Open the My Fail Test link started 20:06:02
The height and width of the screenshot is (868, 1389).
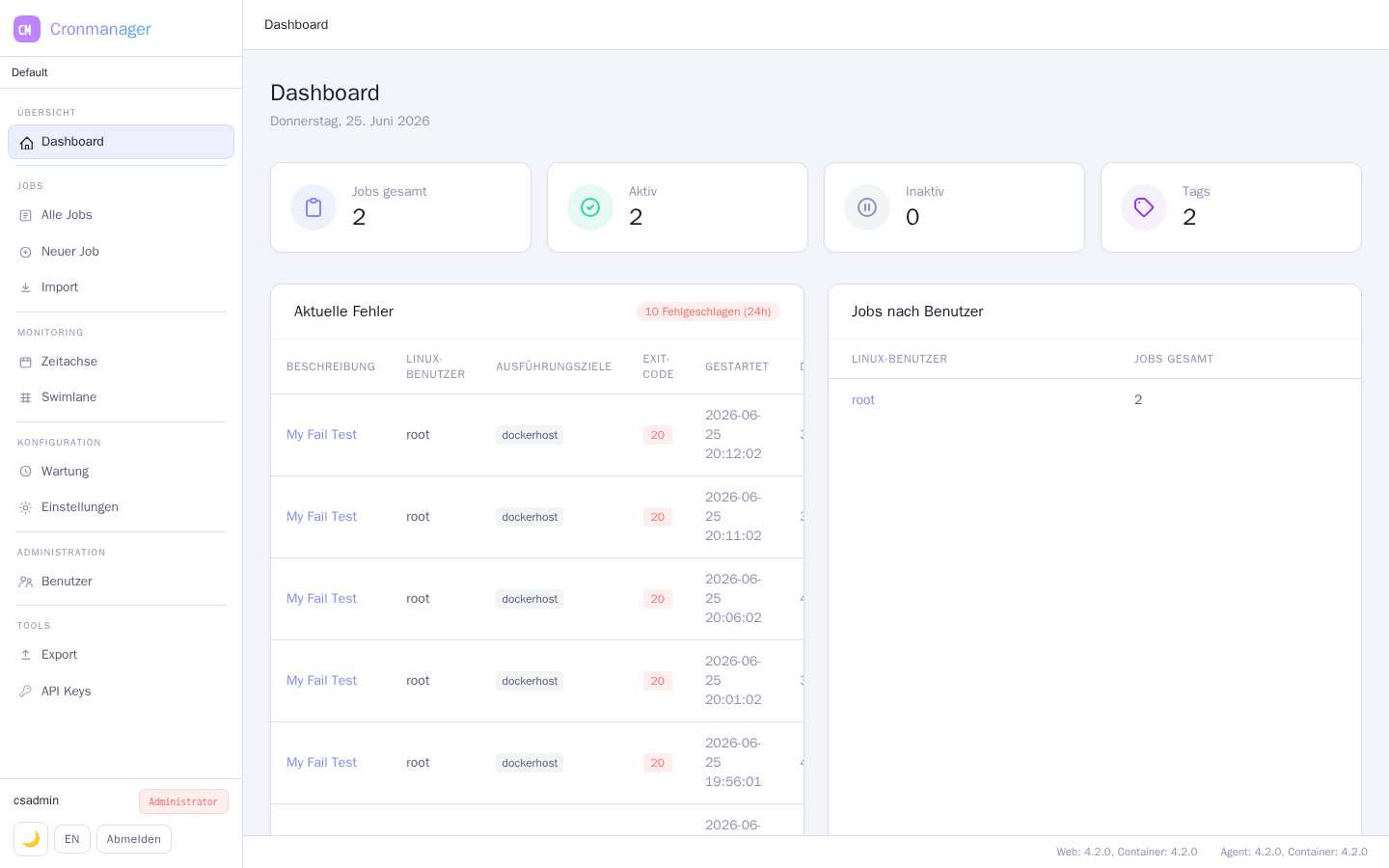click(x=321, y=599)
